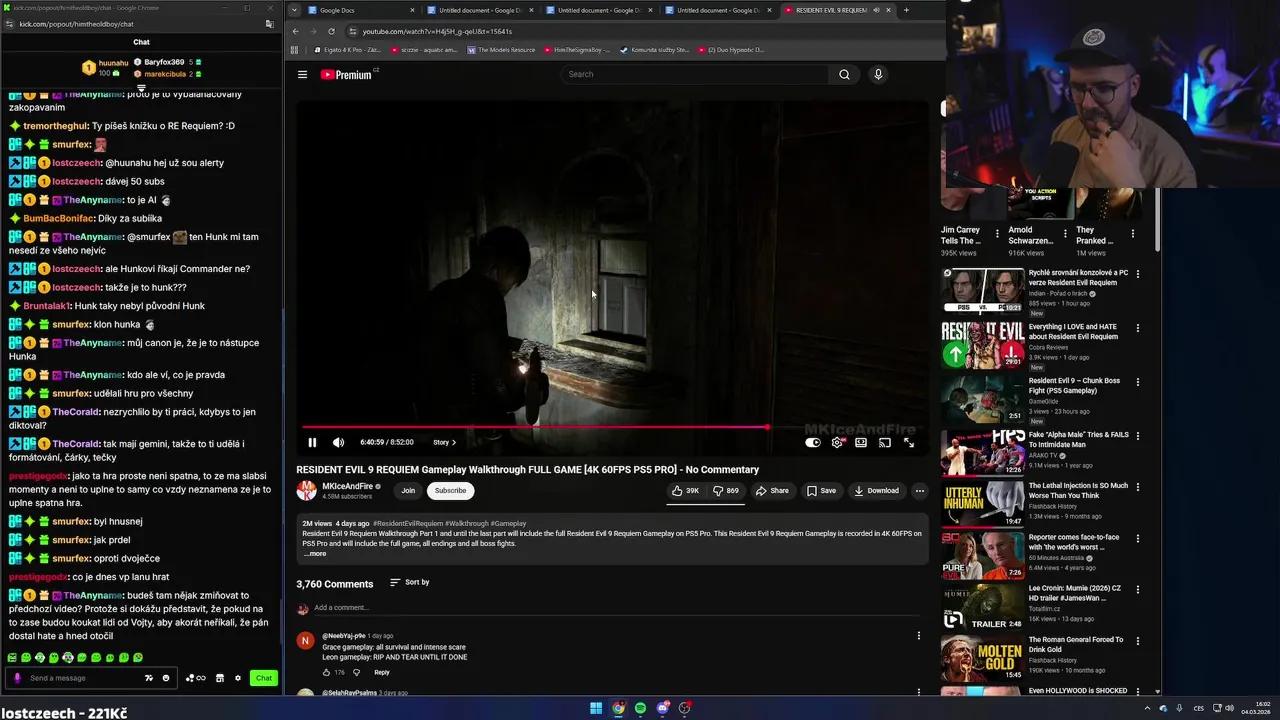Start voice search with the microphone icon
The image size is (1280, 720).
click(878, 74)
